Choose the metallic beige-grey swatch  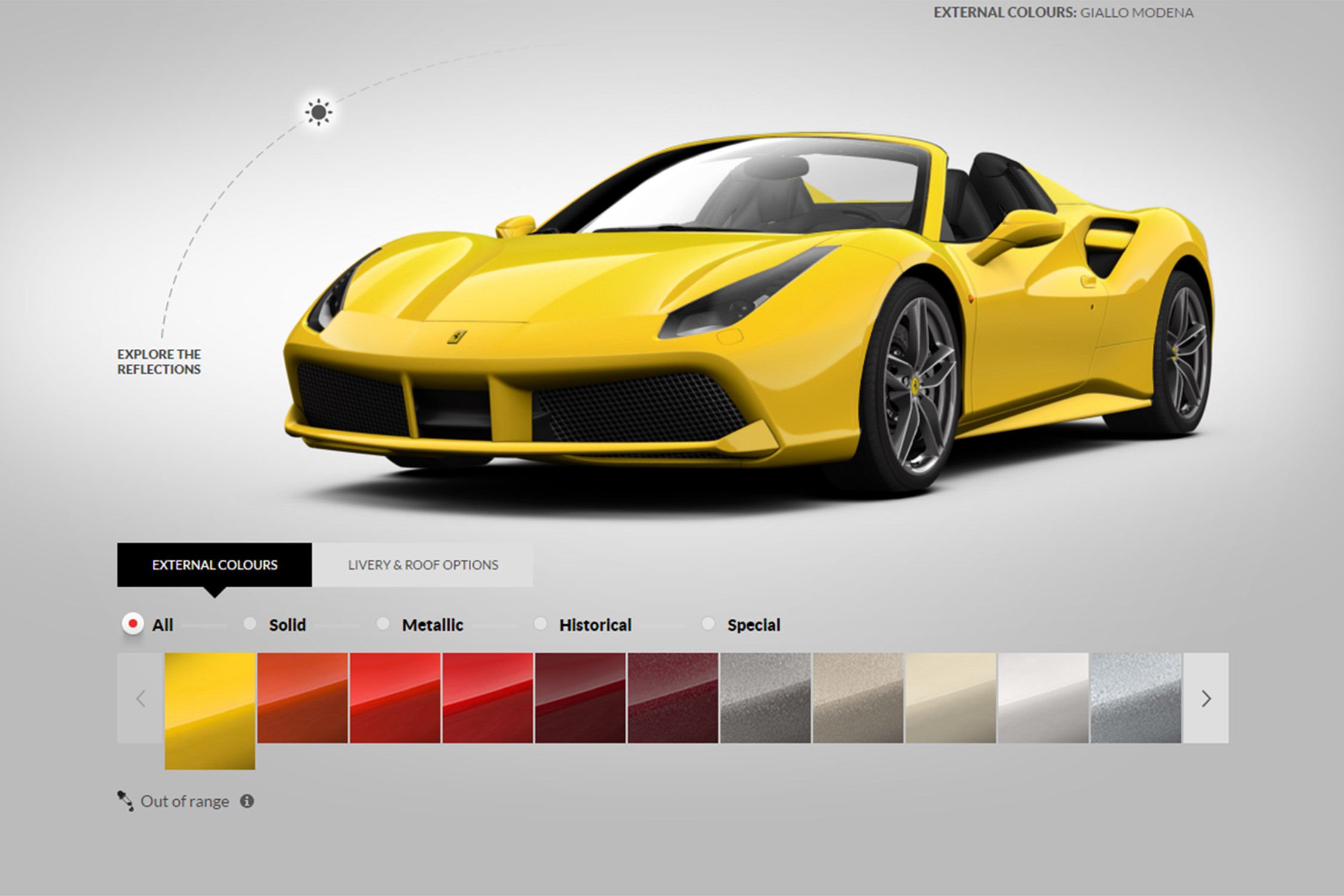[x=858, y=698]
